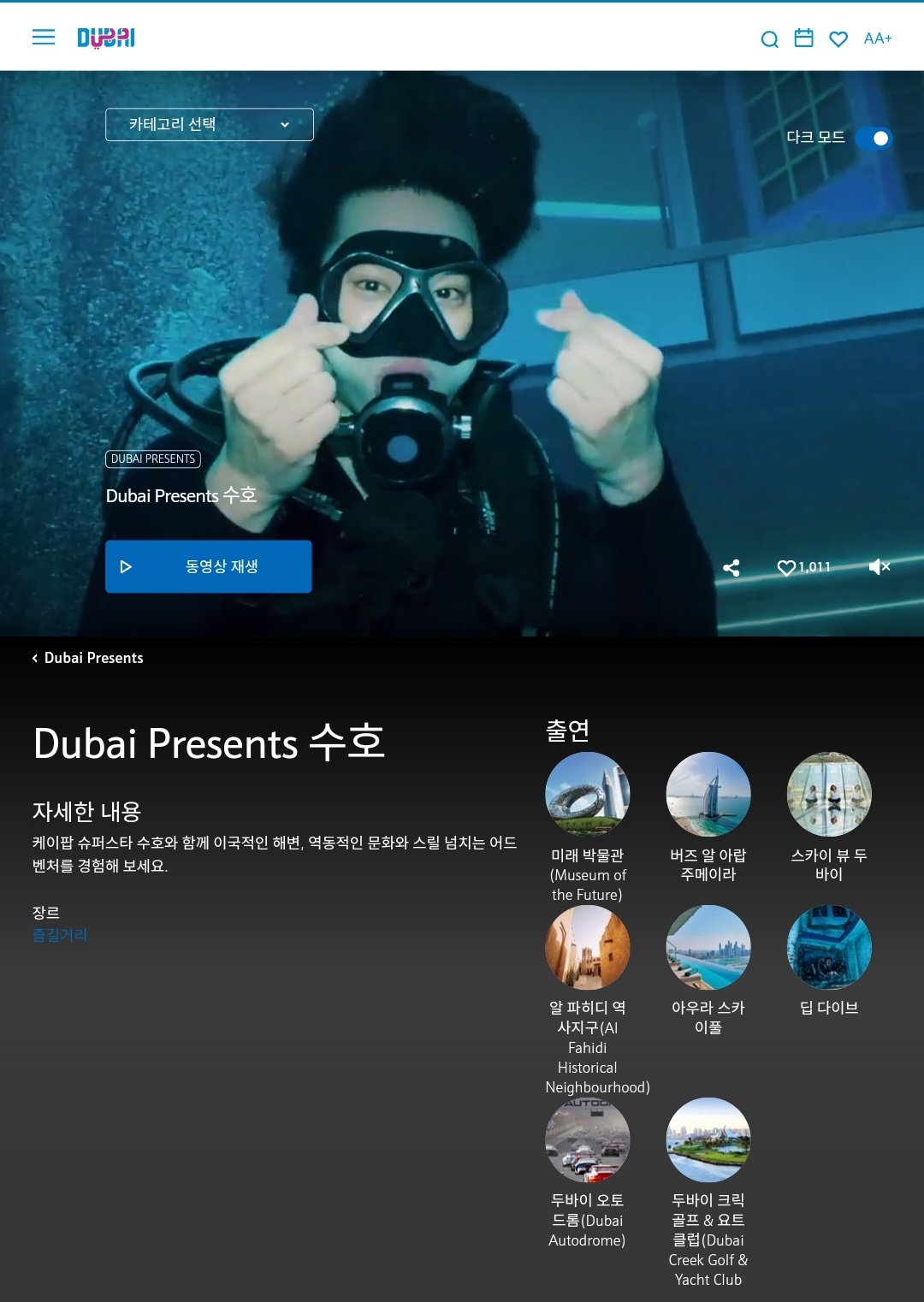The width and height of the screenshot is (924, 1302).
Task: Click the 자세한 내용 heading
Action: coord(86,811)
